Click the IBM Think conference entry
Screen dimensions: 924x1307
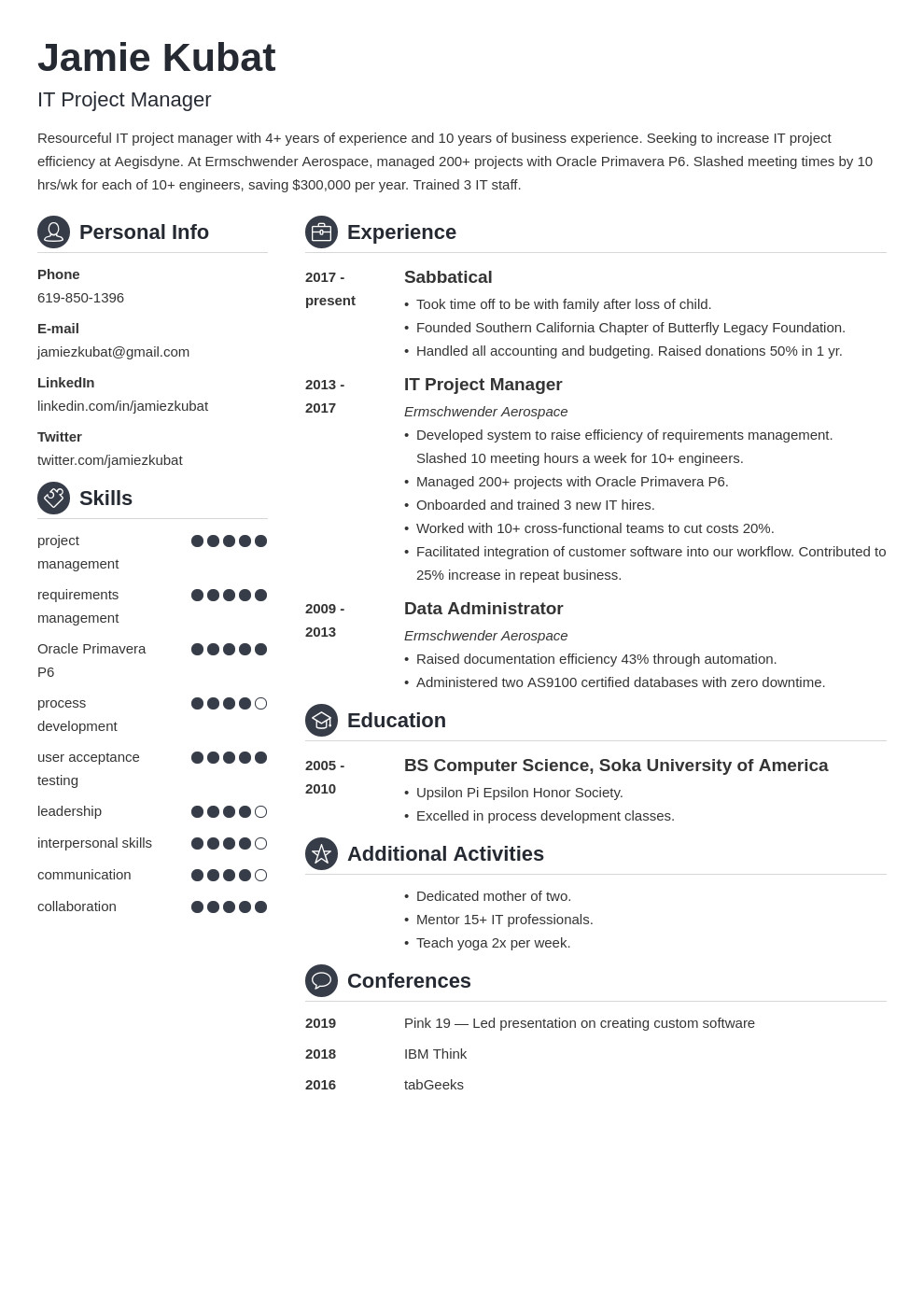pyautogui.click(x=435, y=1054)
